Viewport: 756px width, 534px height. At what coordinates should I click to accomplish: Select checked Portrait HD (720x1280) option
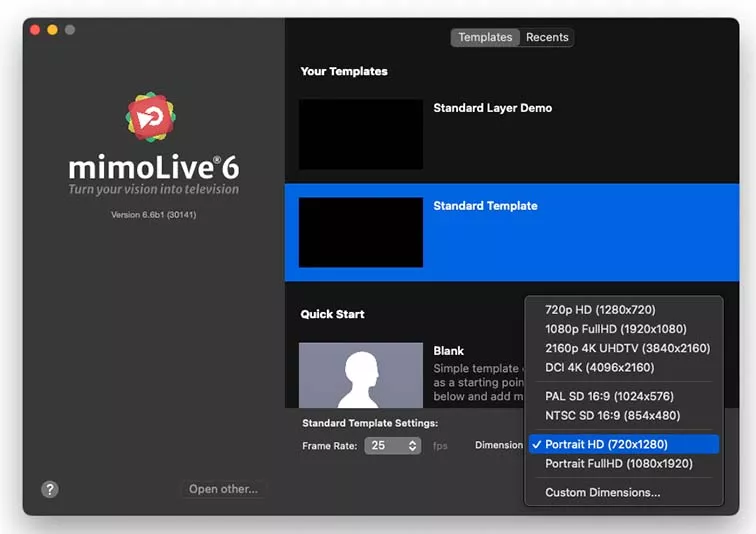[624, 444]
